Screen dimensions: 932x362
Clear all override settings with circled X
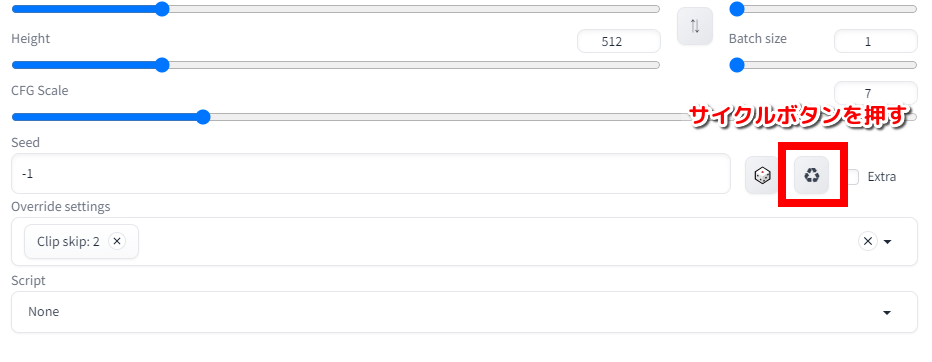point(867,241)
